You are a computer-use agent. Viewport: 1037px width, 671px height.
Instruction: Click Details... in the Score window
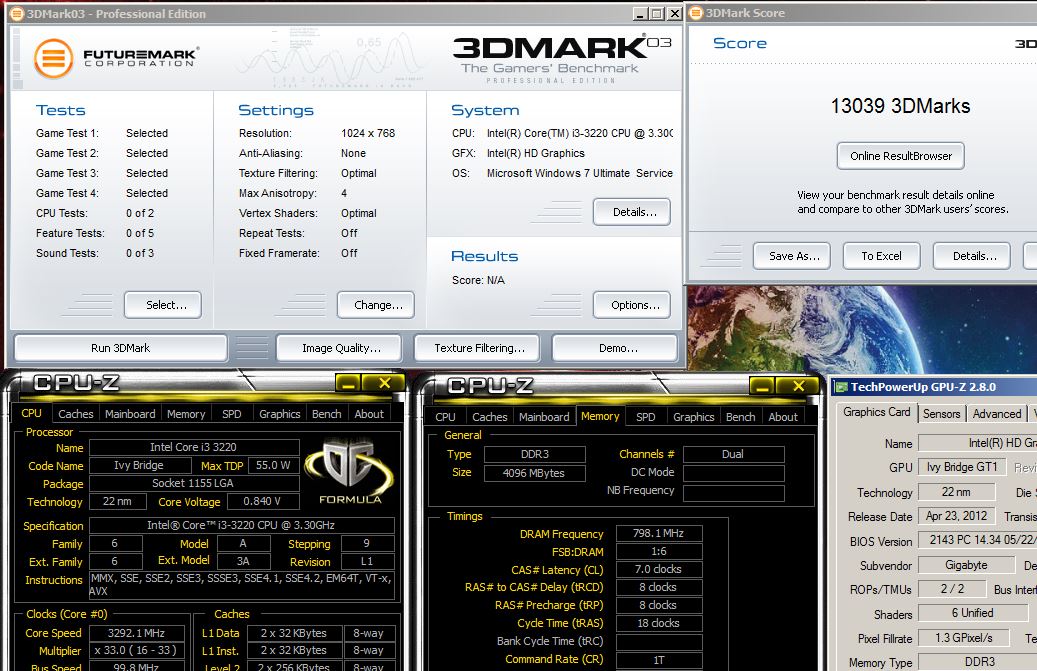(x=972, y=256)
